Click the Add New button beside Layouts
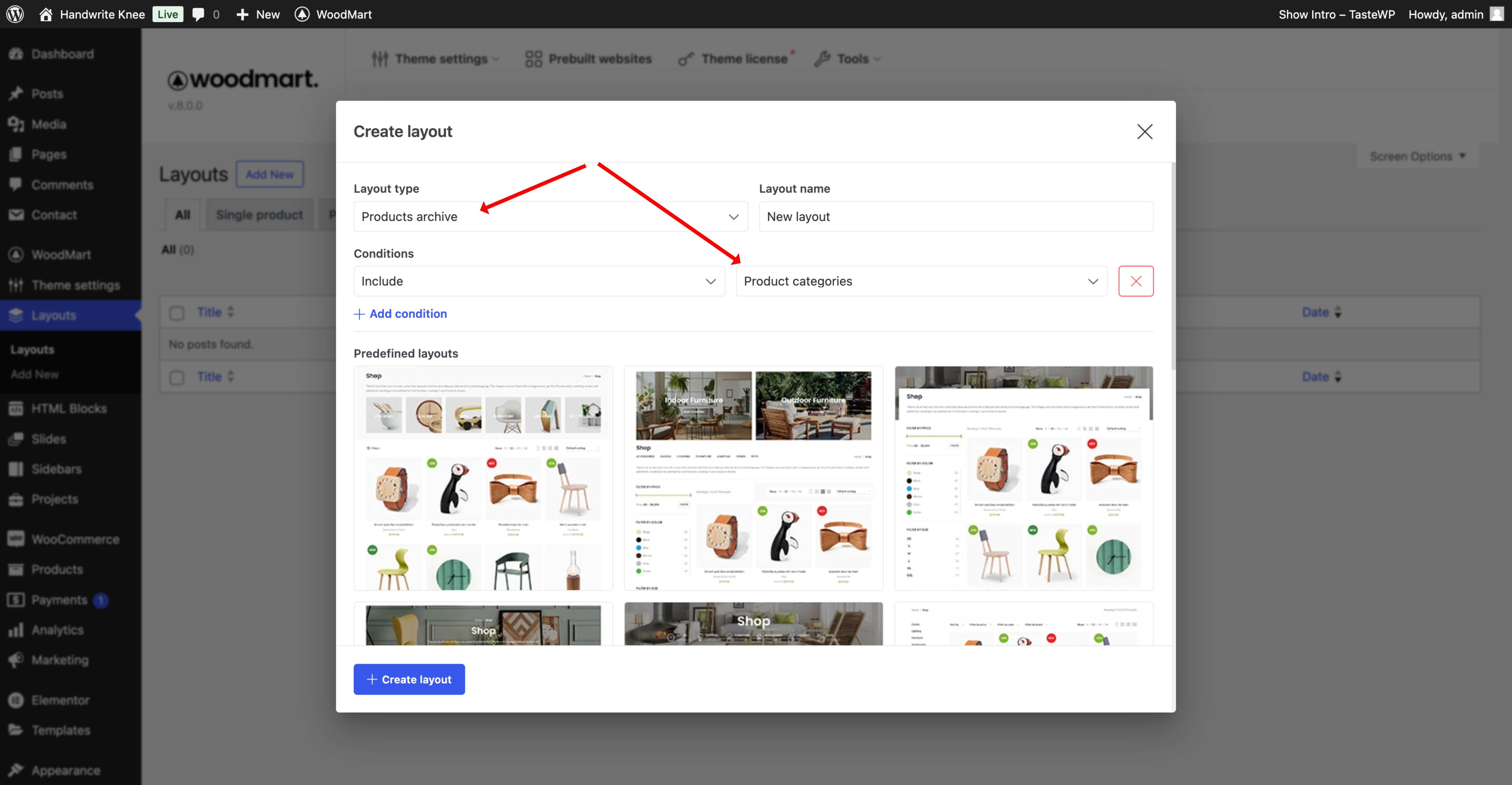The image size is (1512, 785). tap(270, 174)
